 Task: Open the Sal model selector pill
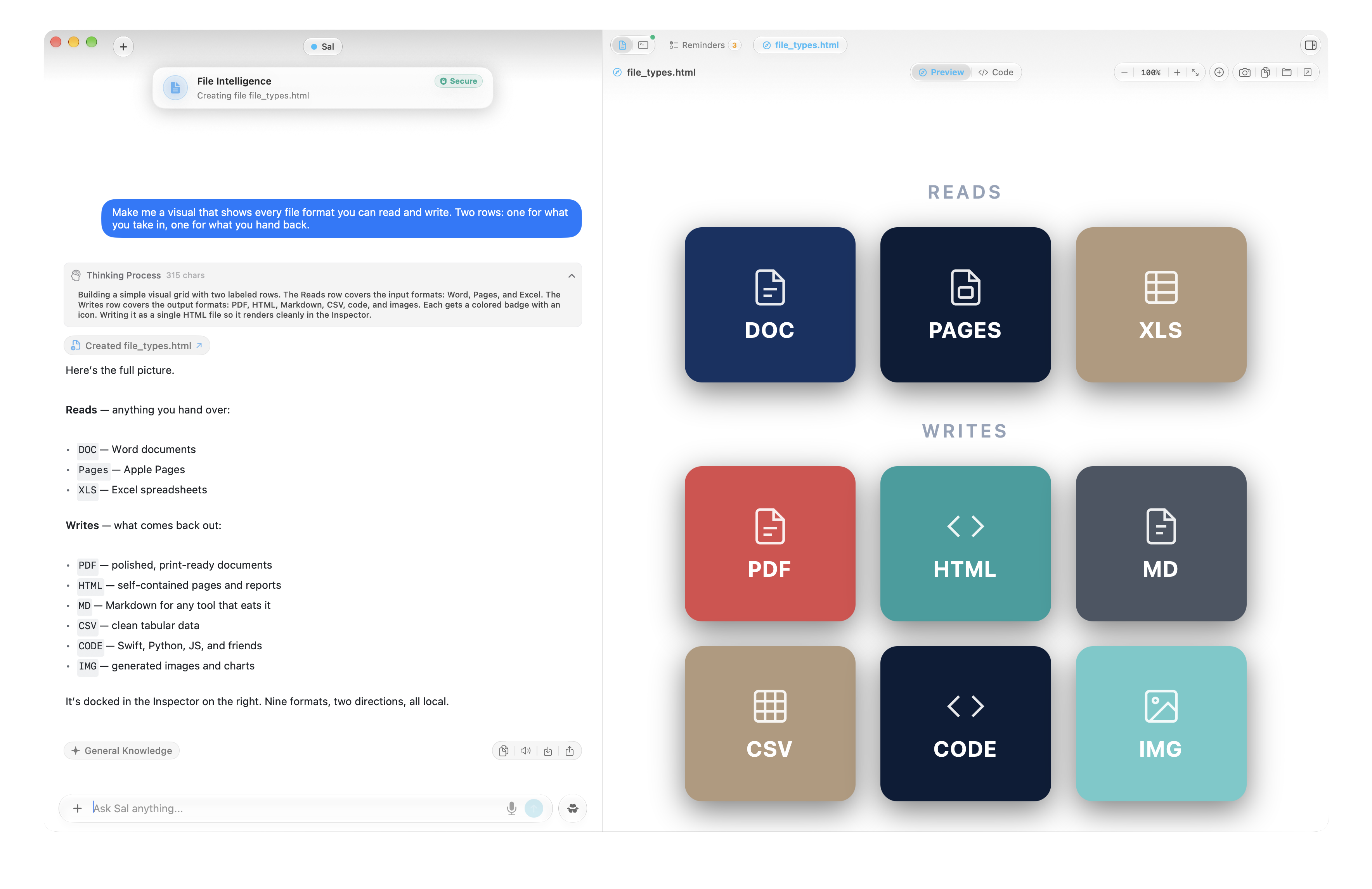(x=323, y=47)
